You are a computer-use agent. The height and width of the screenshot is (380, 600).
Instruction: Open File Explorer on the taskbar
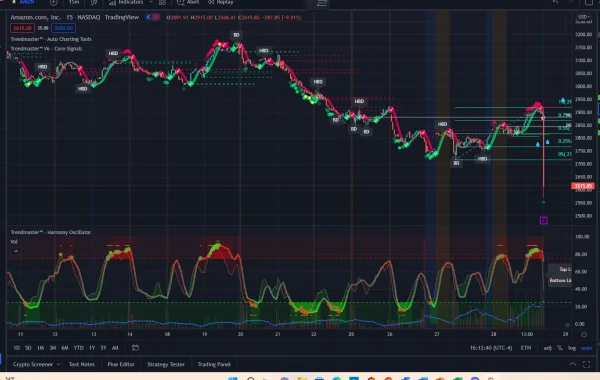tap(302, 378)
